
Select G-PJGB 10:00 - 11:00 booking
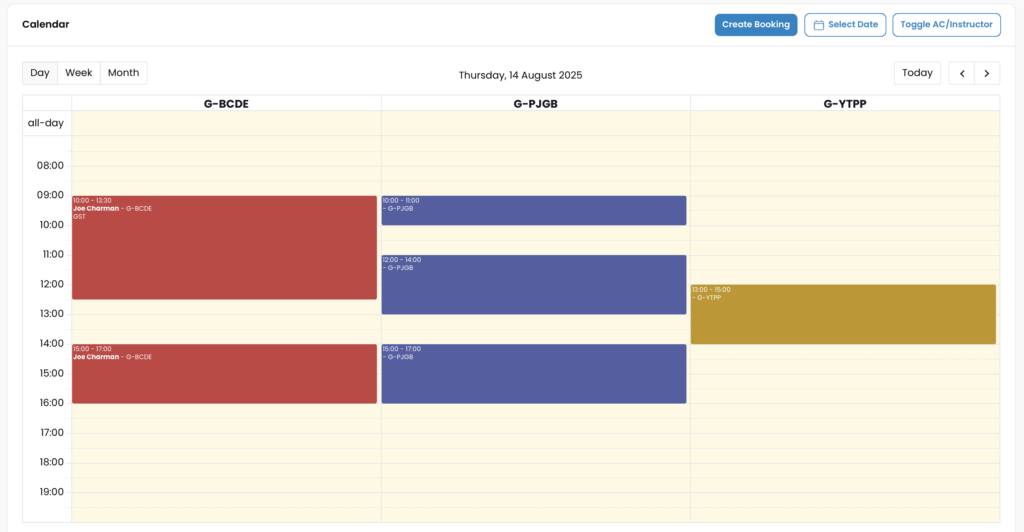pyautogui.click(x=533, y=213)
